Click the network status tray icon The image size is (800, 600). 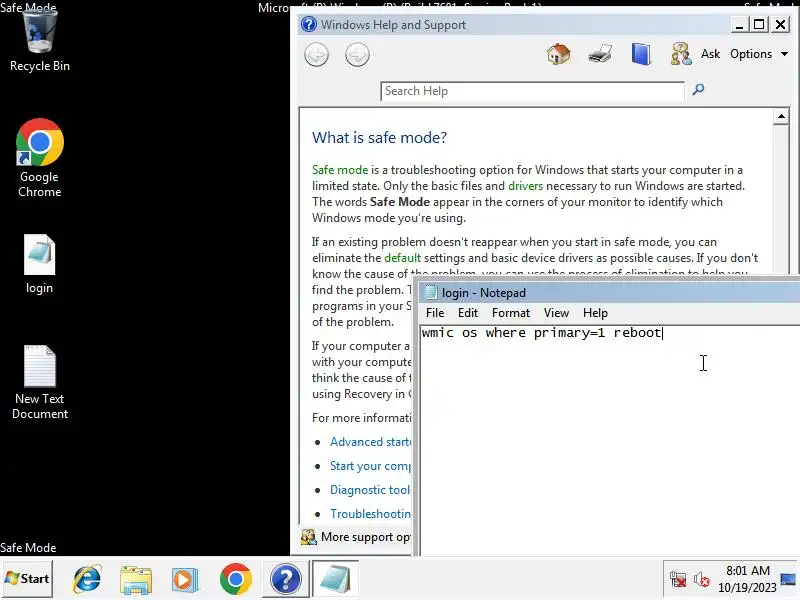point(678,580)
